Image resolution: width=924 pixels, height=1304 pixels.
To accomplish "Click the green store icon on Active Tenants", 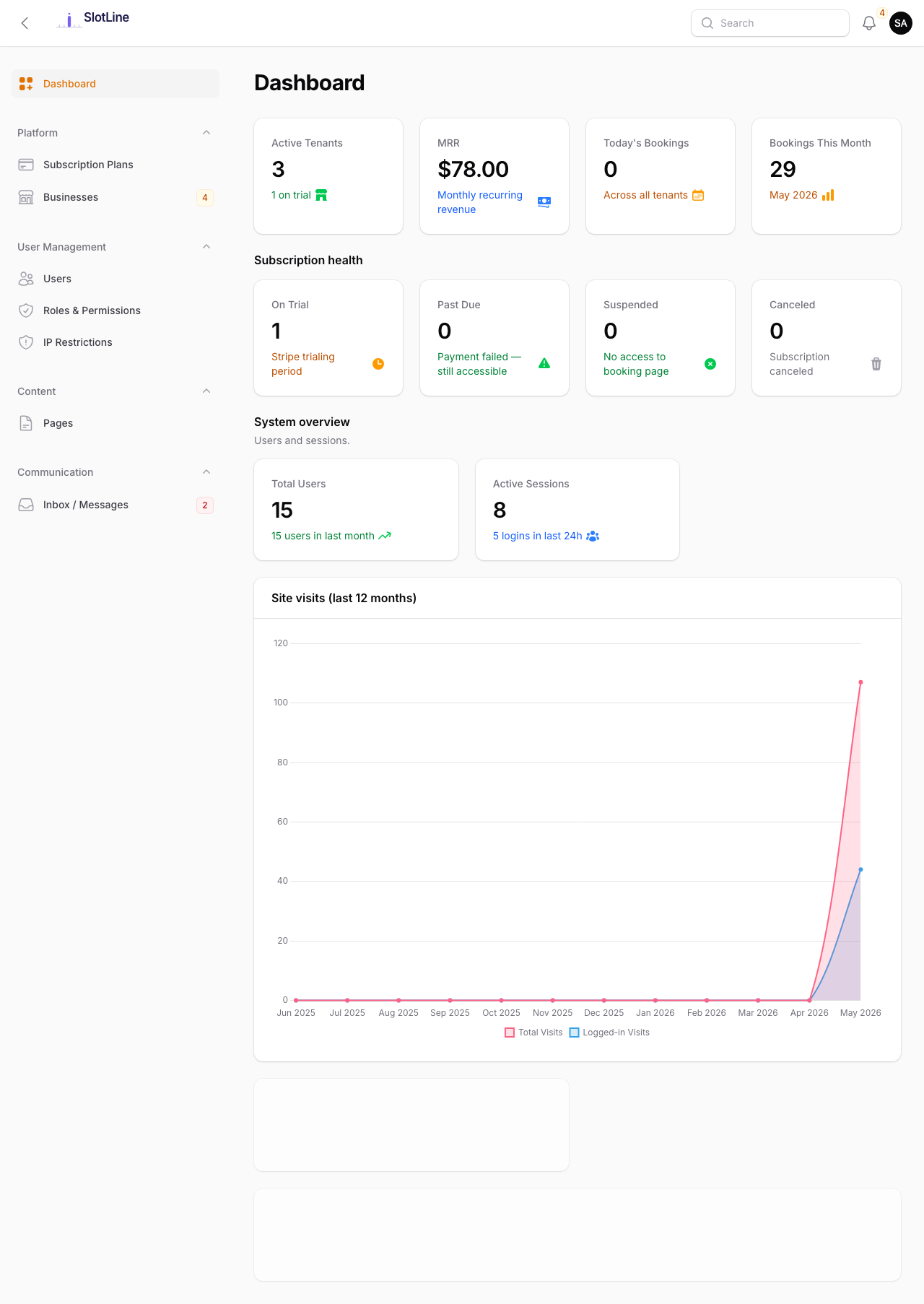I will point(321,195).
